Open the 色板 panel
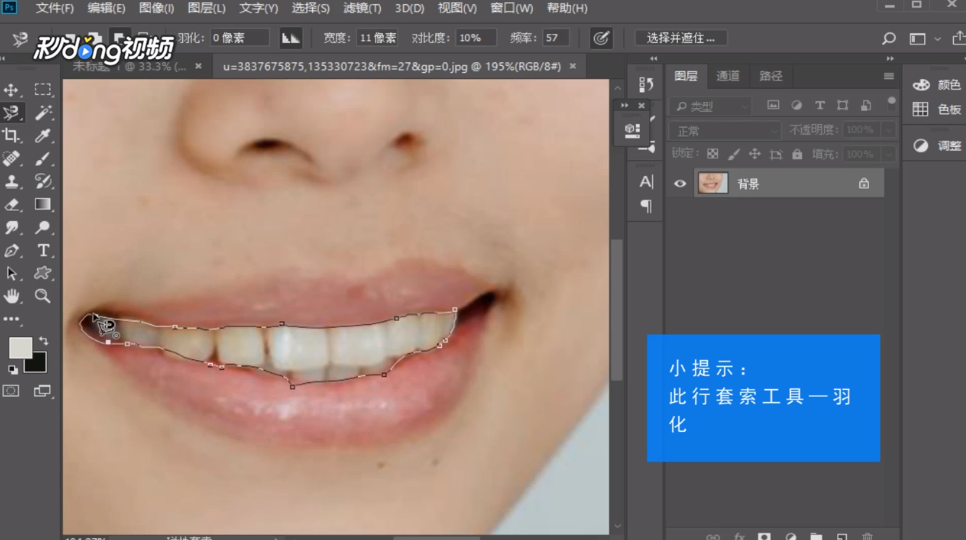 click(x=936, y=109)
